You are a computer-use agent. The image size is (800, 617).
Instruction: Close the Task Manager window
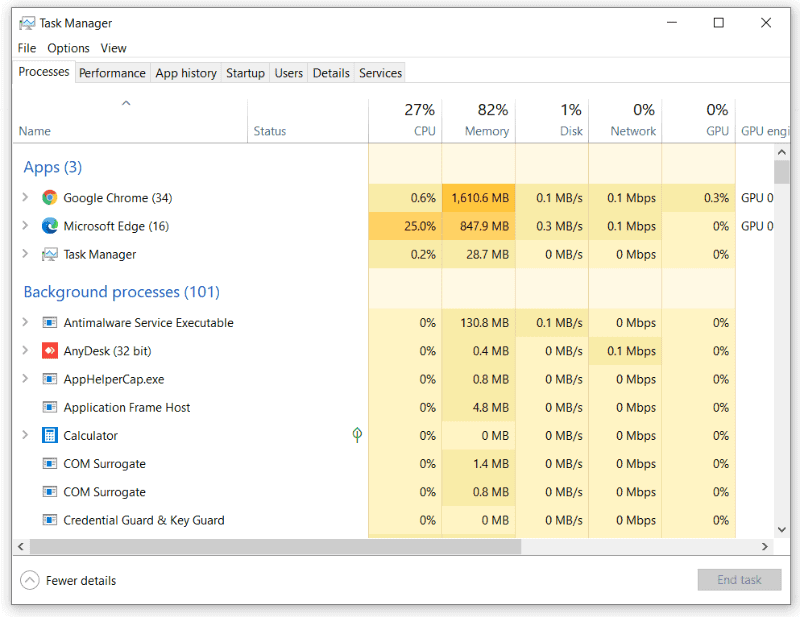(x=766, y=23)
